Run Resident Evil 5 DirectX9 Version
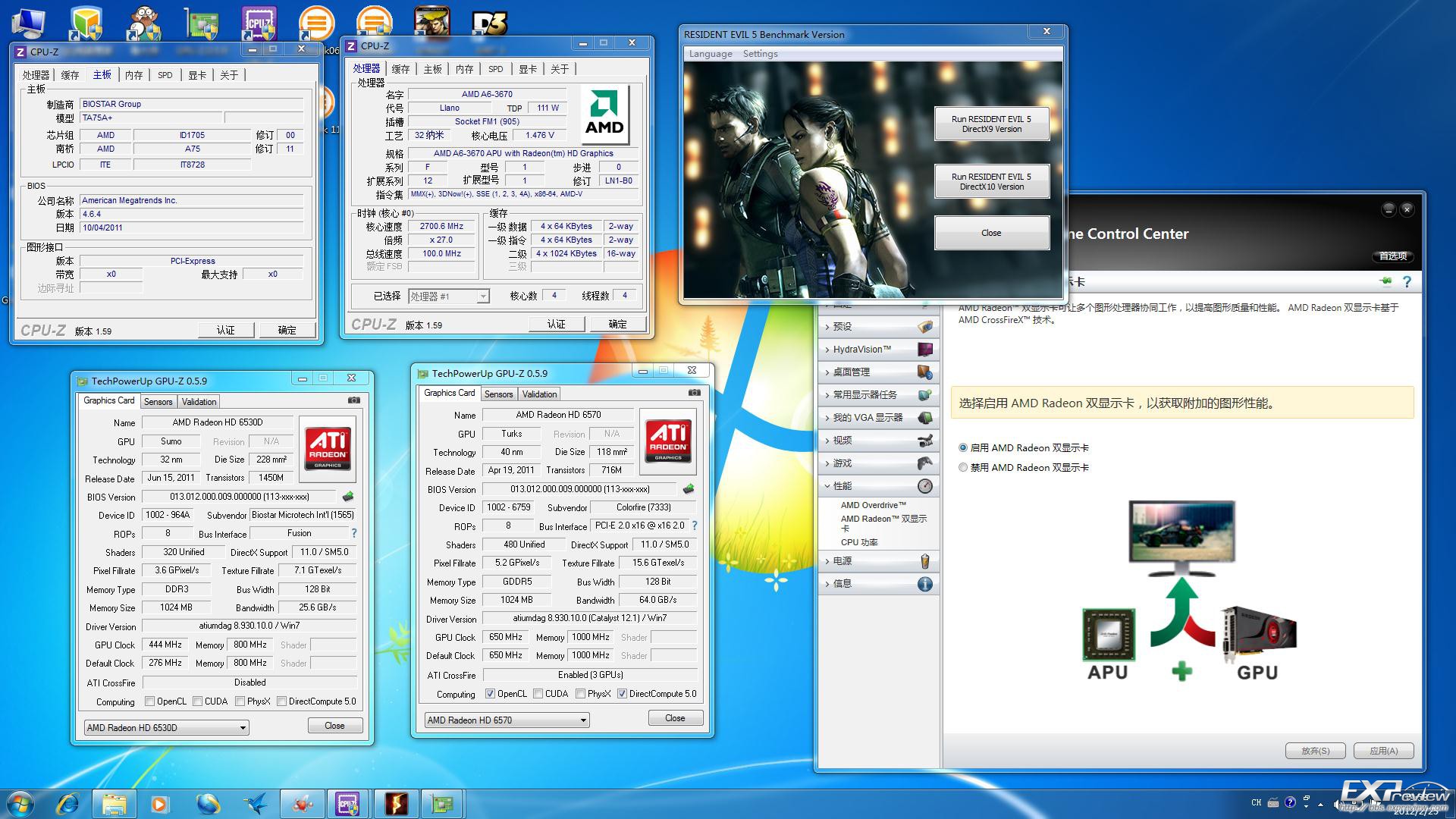Screen dimensions: 1456x819 tap(992, 124)
